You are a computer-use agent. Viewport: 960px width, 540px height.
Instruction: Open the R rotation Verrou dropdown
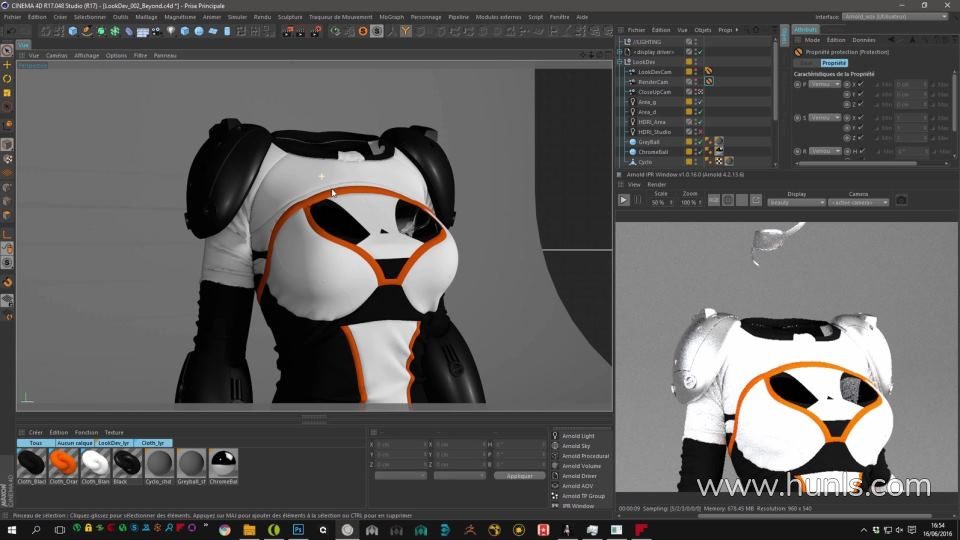click(x=825, y=151)
